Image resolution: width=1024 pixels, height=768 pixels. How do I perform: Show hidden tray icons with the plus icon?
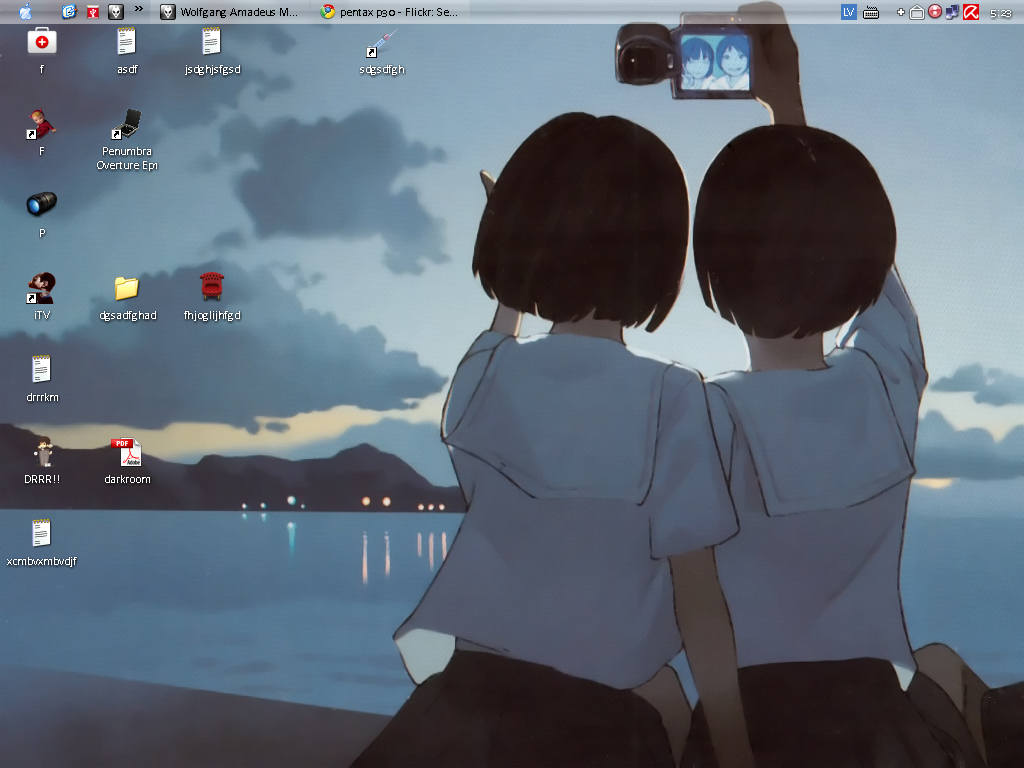click(x=901, y=12)
